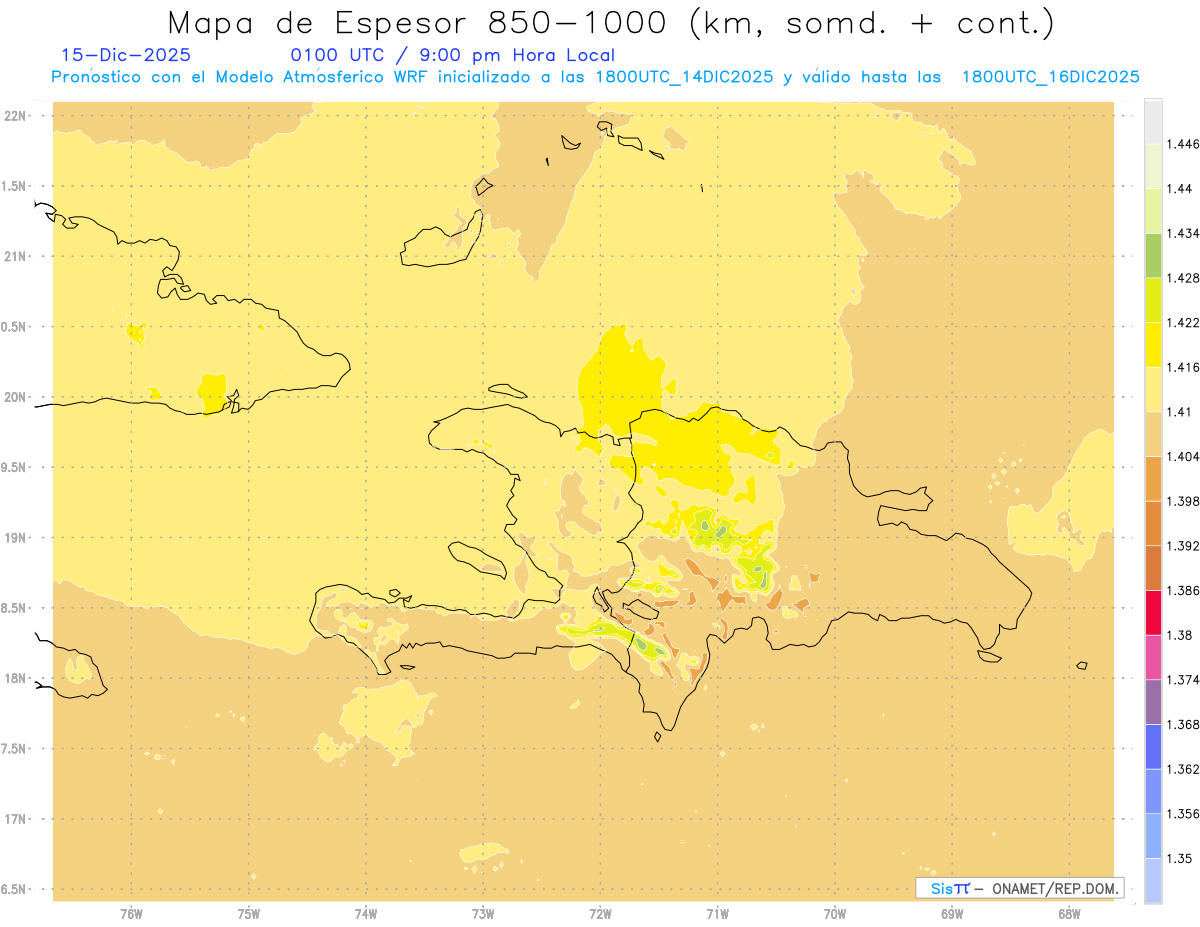Click the '19N' latitude label
This screenshot has width=1200, height=927.
pyautogui.click(x=16, y=538)
